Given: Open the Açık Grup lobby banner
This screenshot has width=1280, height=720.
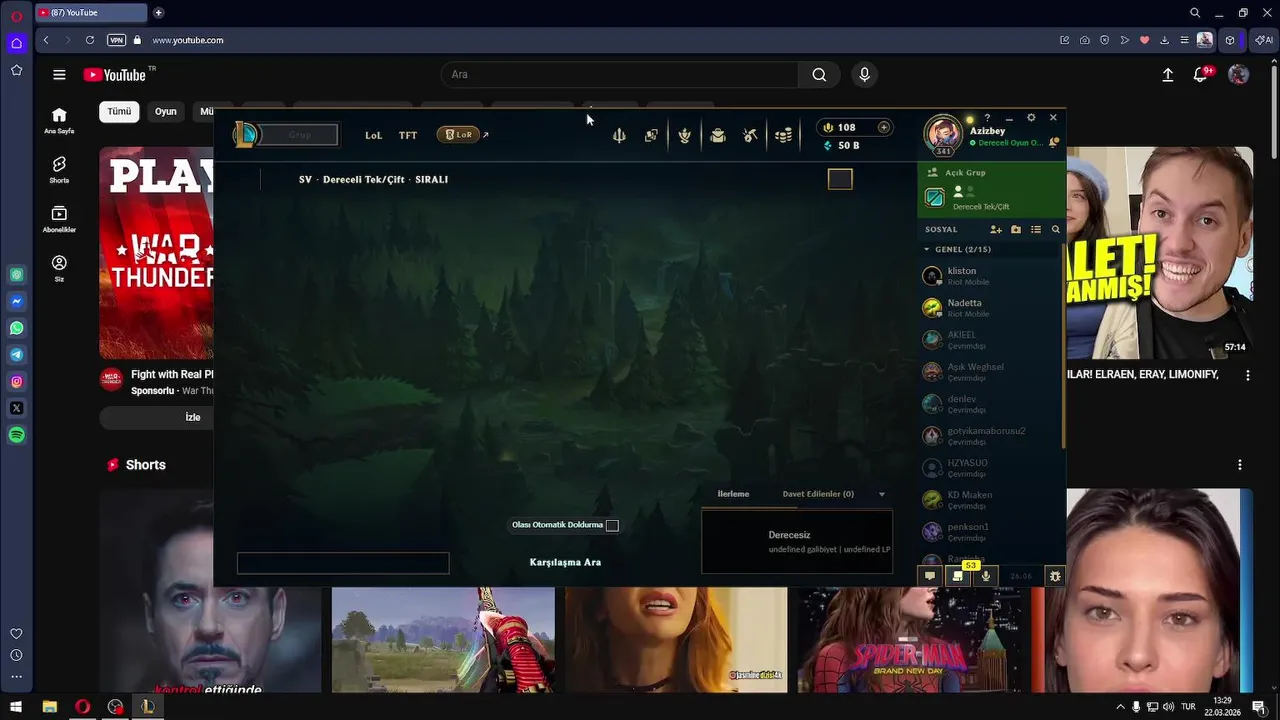Looking at the screenshot, I should [x=991, y=188].
